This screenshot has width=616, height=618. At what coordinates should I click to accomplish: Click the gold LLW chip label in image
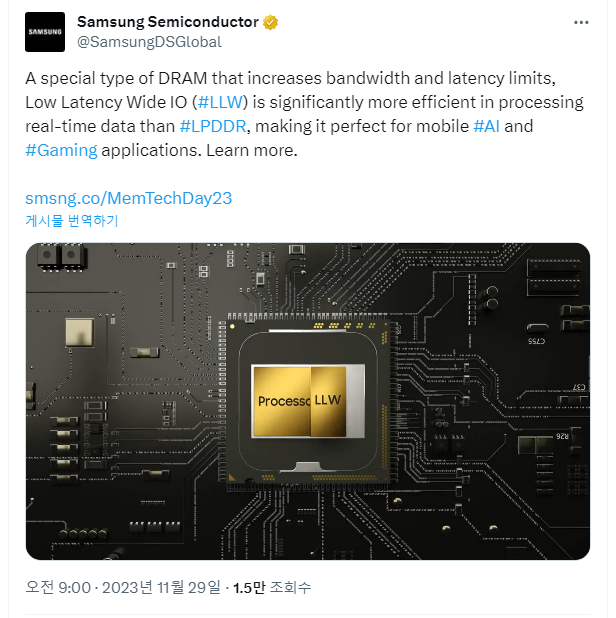(328, 400)
